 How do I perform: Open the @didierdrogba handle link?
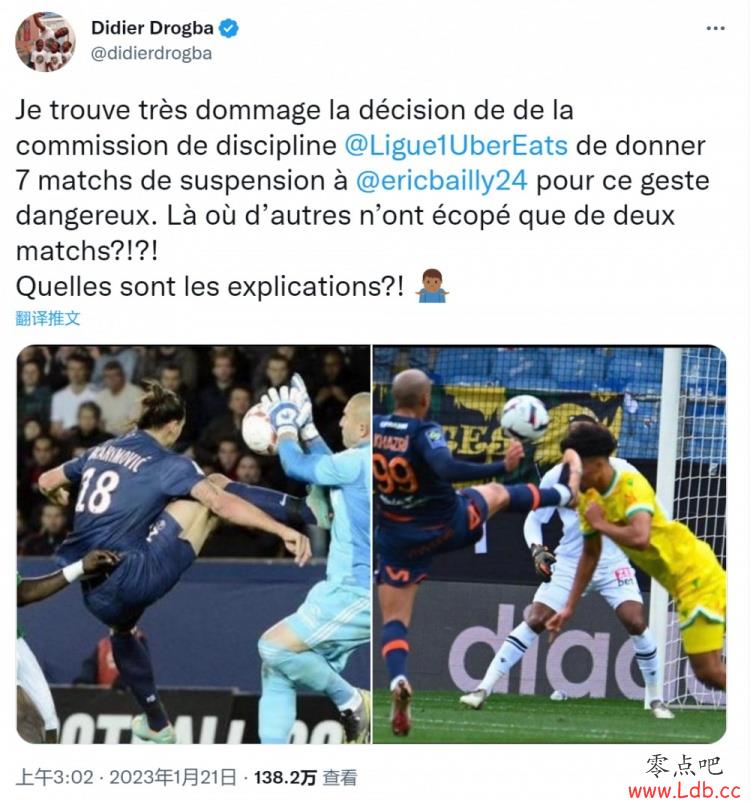[x=151, y=53]
